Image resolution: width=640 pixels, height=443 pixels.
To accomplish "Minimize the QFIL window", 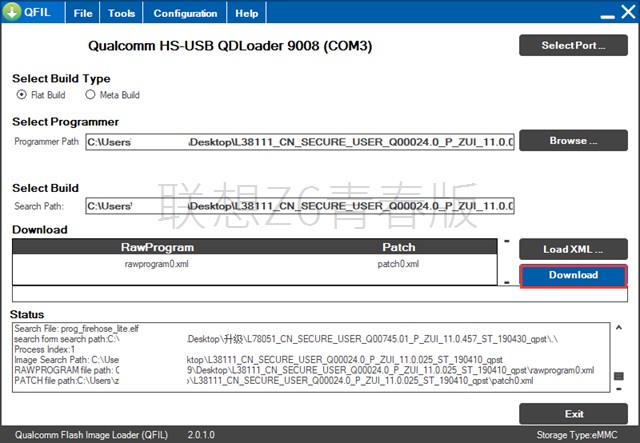I will 607,16.
